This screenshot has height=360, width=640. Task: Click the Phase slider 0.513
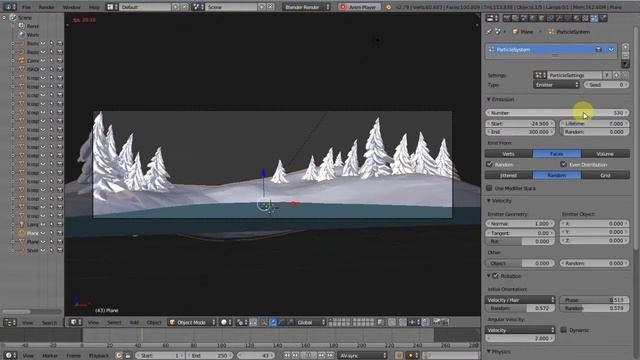[594, 300]
